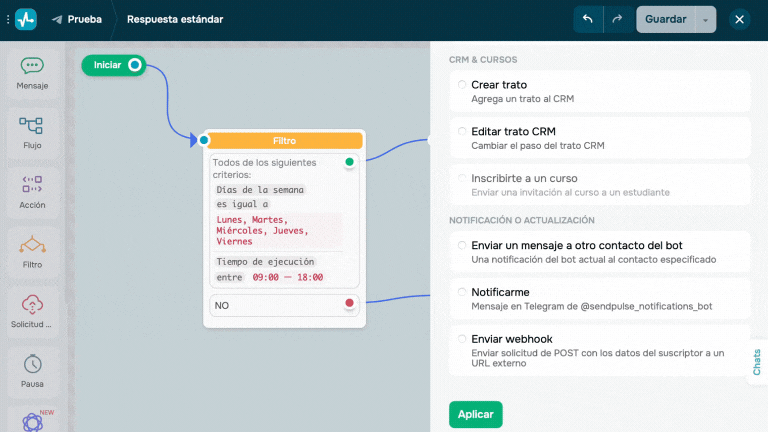The height and width of the screenshot is (432, 768).
Task: Select the Acción block icon
Action: [x=32, y=184]
